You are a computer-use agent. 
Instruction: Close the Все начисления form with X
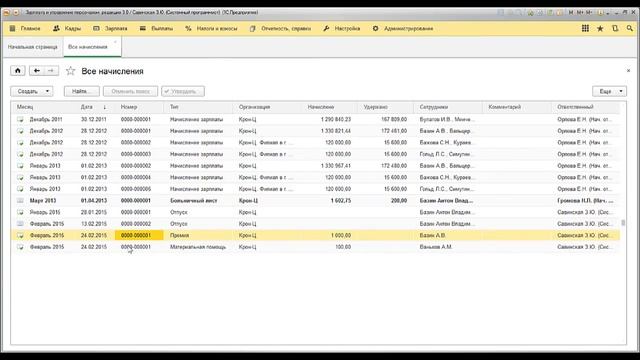click(x=628, y=71)
